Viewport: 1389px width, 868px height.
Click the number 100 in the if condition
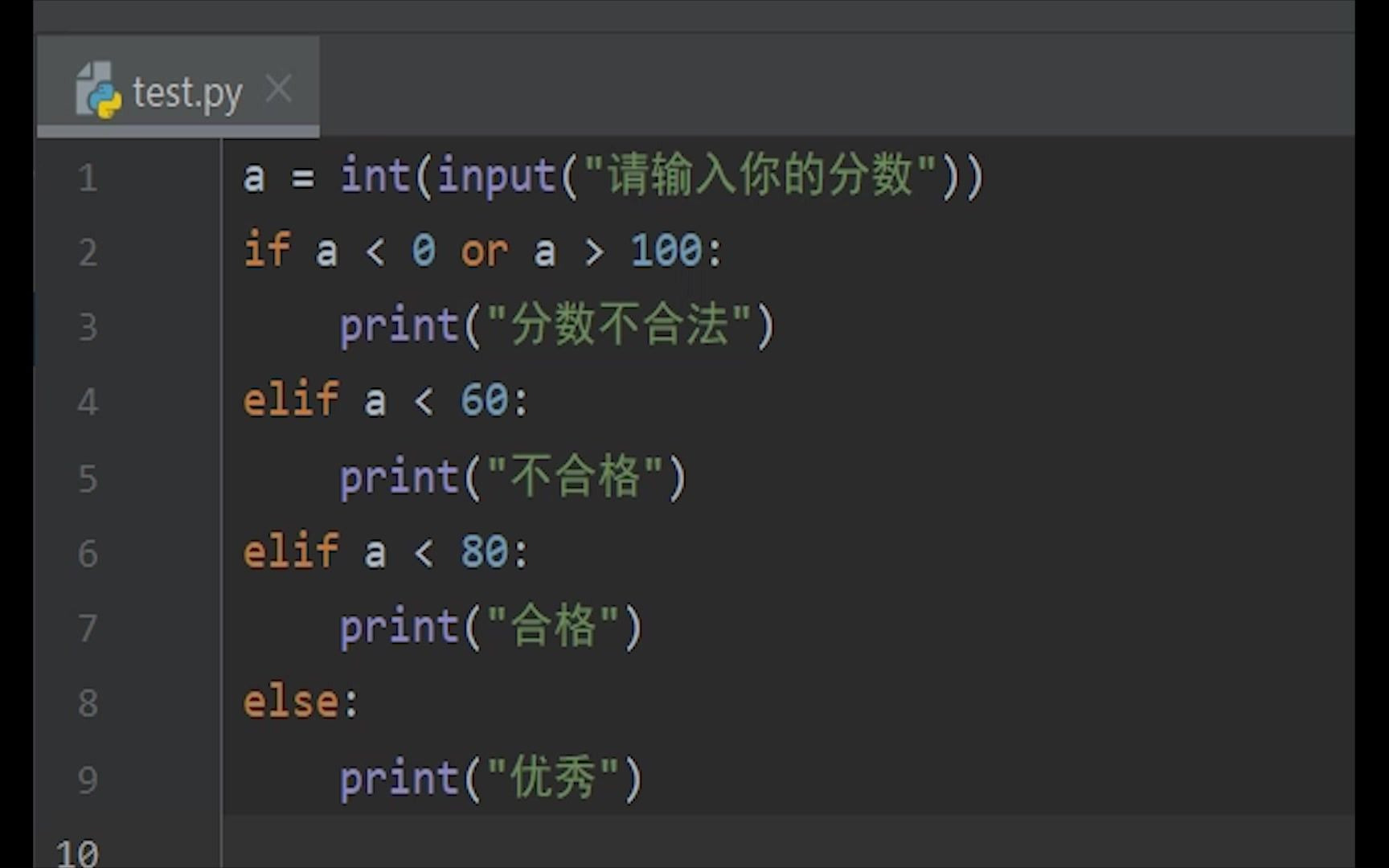point(666,251)
